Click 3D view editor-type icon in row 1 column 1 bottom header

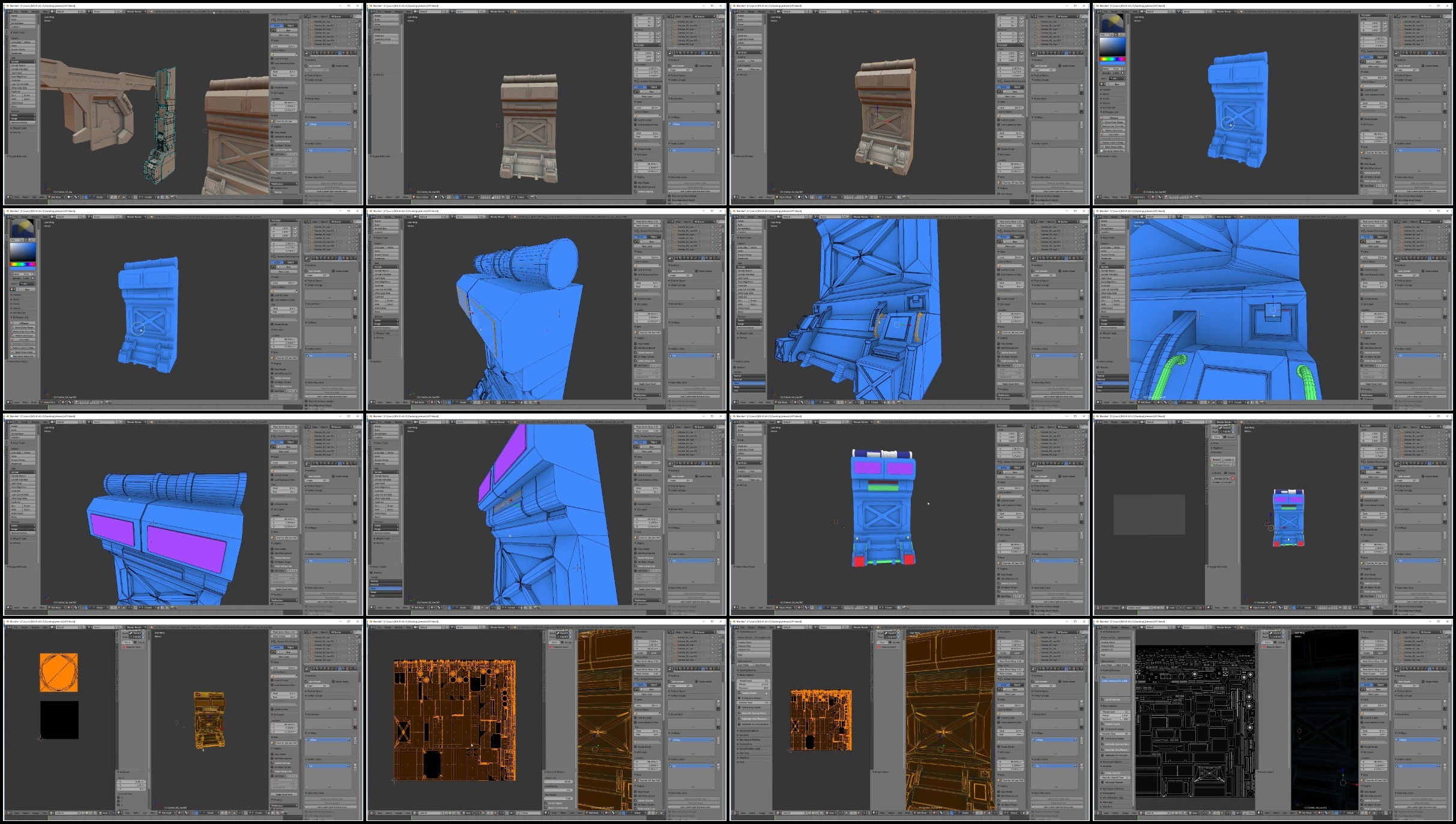pyautogui.click(x=9, y=197)
